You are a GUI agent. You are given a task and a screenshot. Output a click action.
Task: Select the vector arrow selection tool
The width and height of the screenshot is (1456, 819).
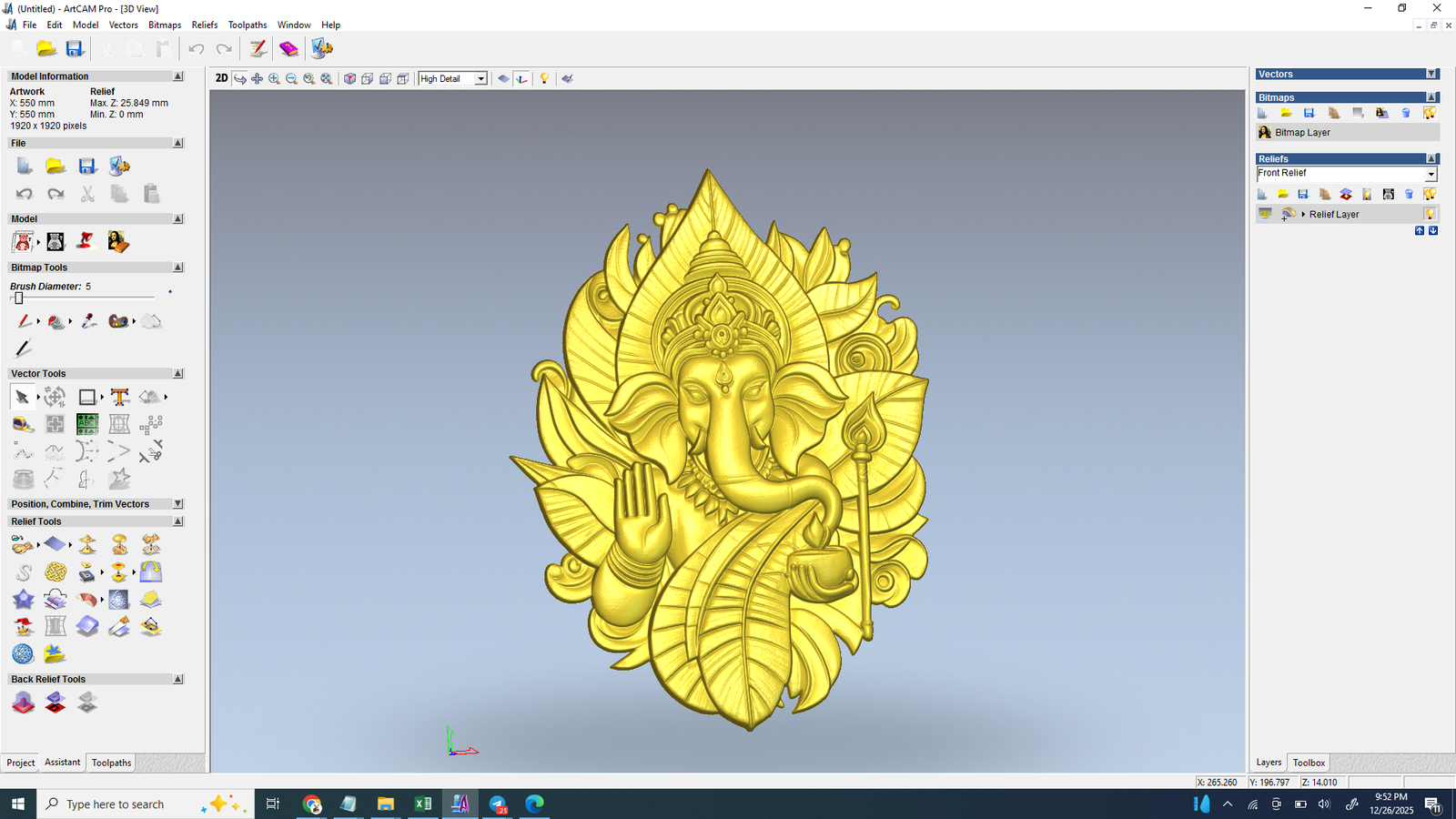point(22,397)
